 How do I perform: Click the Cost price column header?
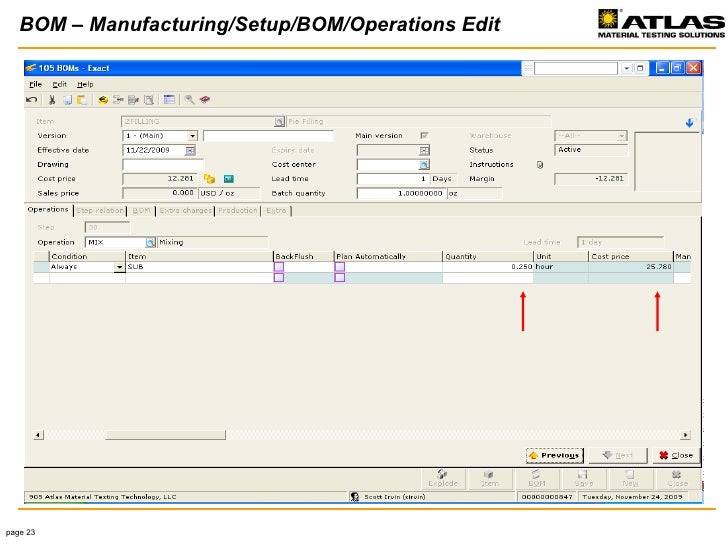point(630,256)
